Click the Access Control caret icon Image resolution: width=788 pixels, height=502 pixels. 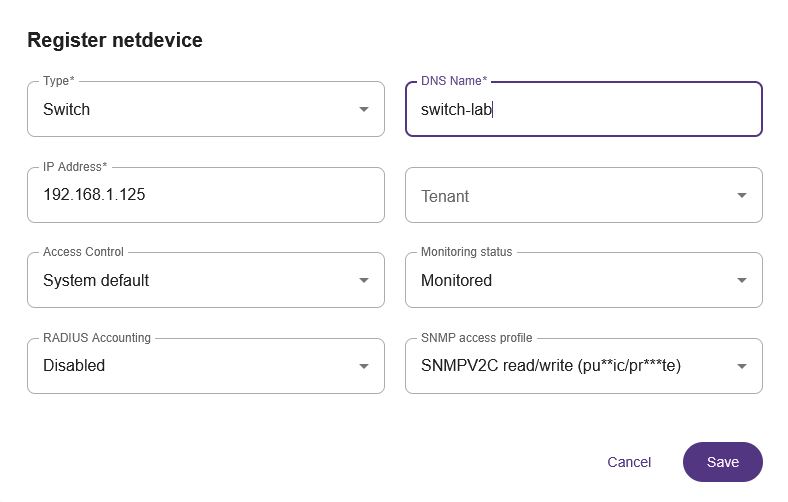(364, 281)
